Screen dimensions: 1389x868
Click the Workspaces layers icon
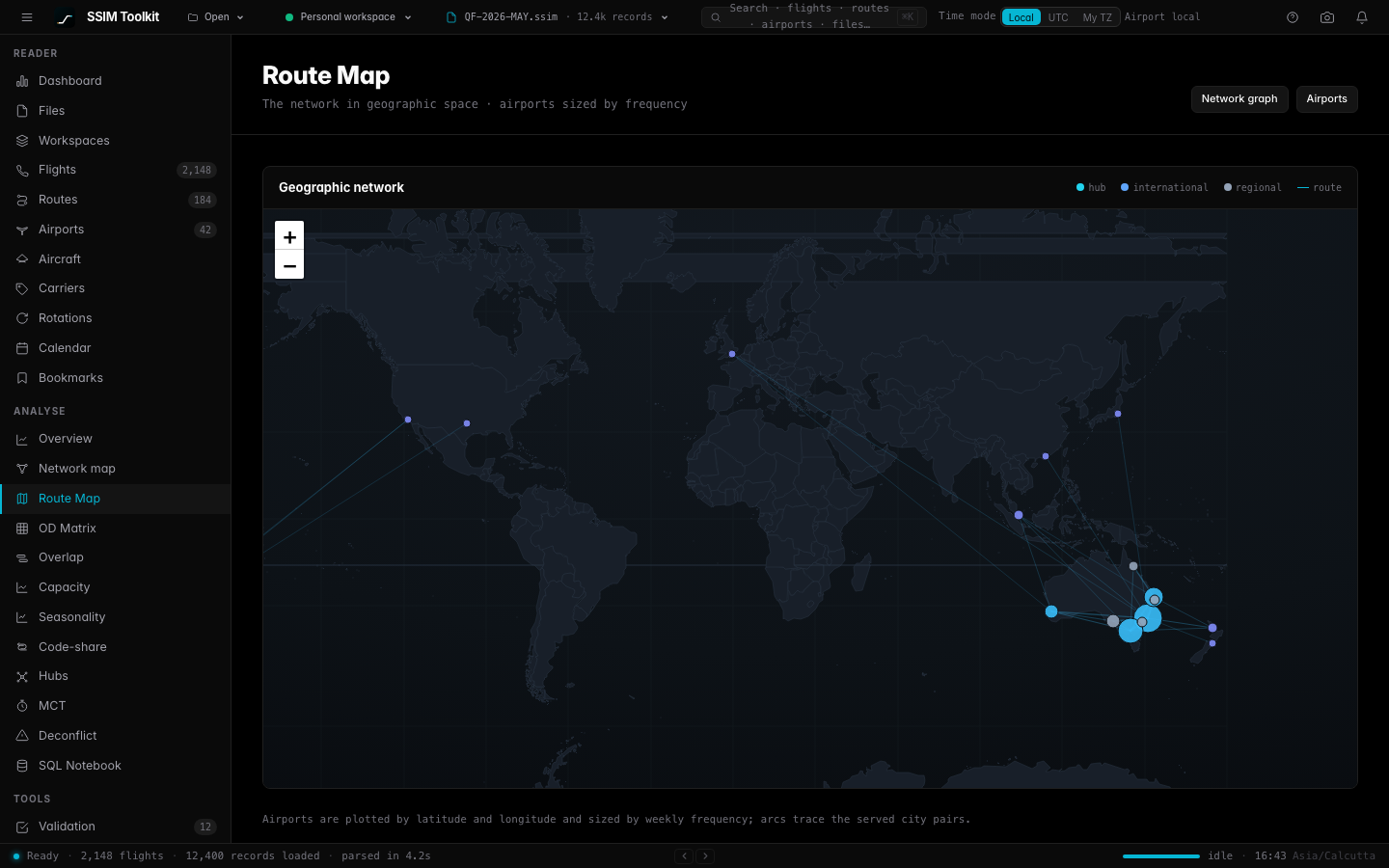tap(22, 141)
